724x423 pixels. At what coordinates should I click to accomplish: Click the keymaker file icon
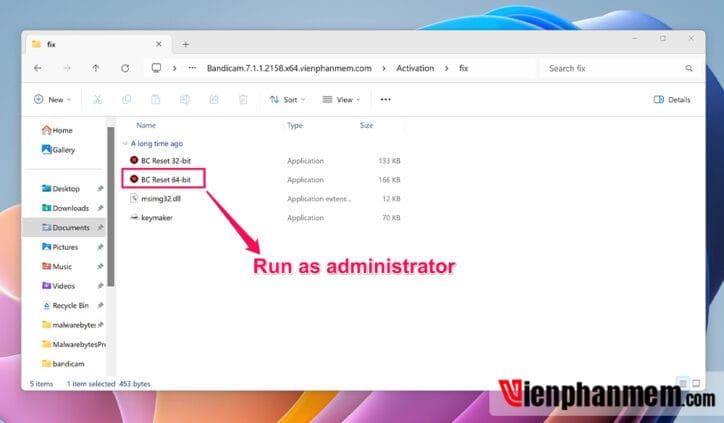(134, 217)
